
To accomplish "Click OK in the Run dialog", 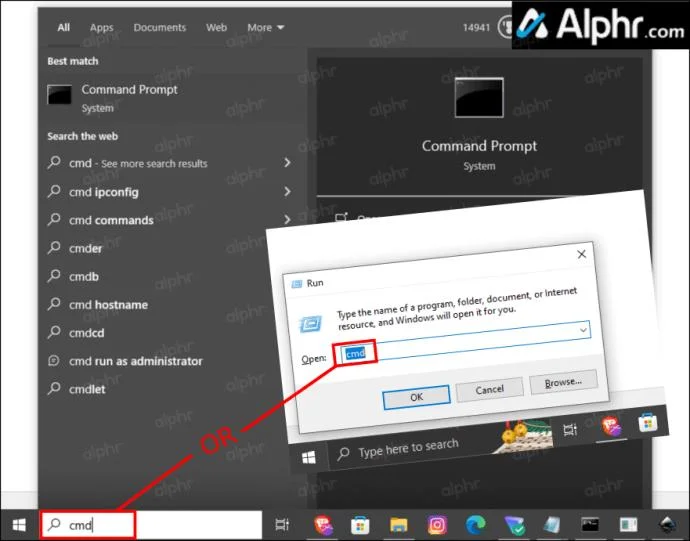I will (416, 397).
